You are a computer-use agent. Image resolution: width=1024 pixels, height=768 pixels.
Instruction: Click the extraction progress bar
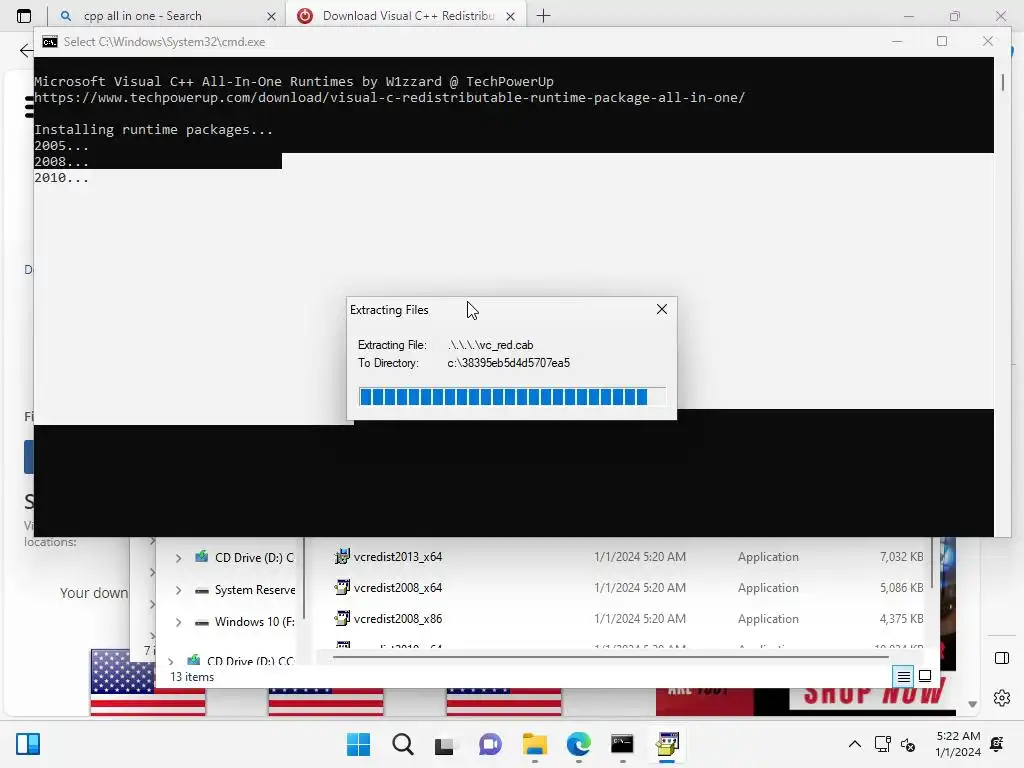[x=512, y=396]
